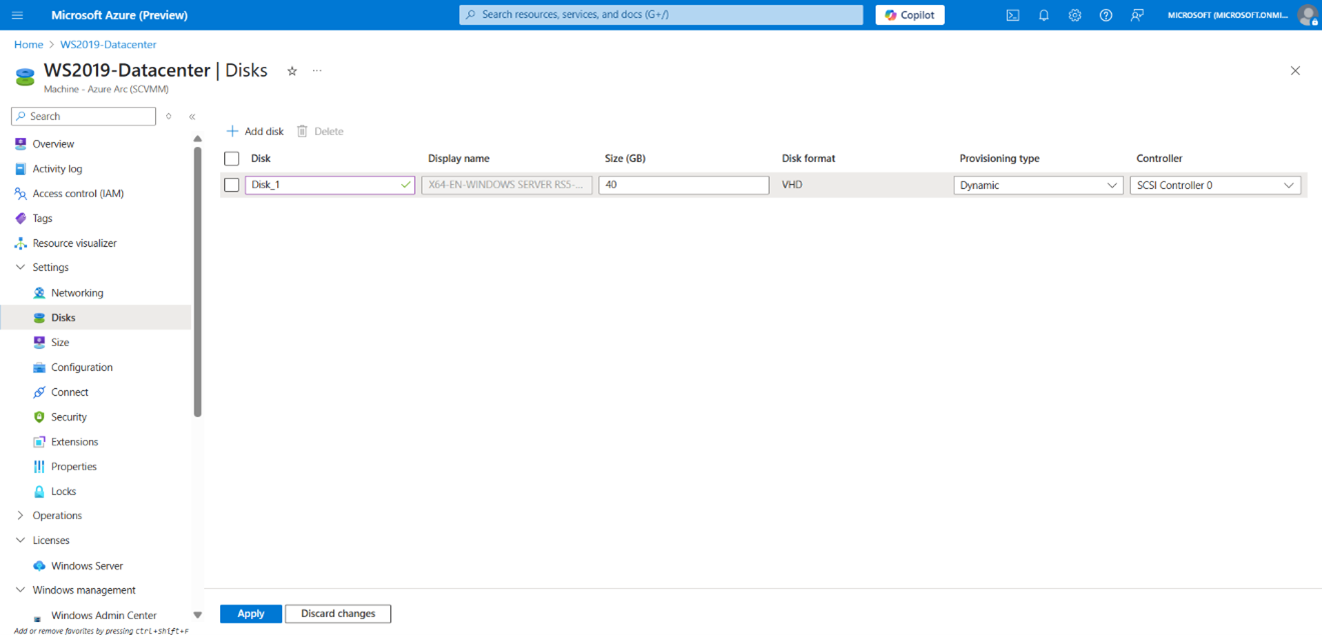Focus the top search resources box
Screen dimensions: 1322x635
[x=661, y=15]
